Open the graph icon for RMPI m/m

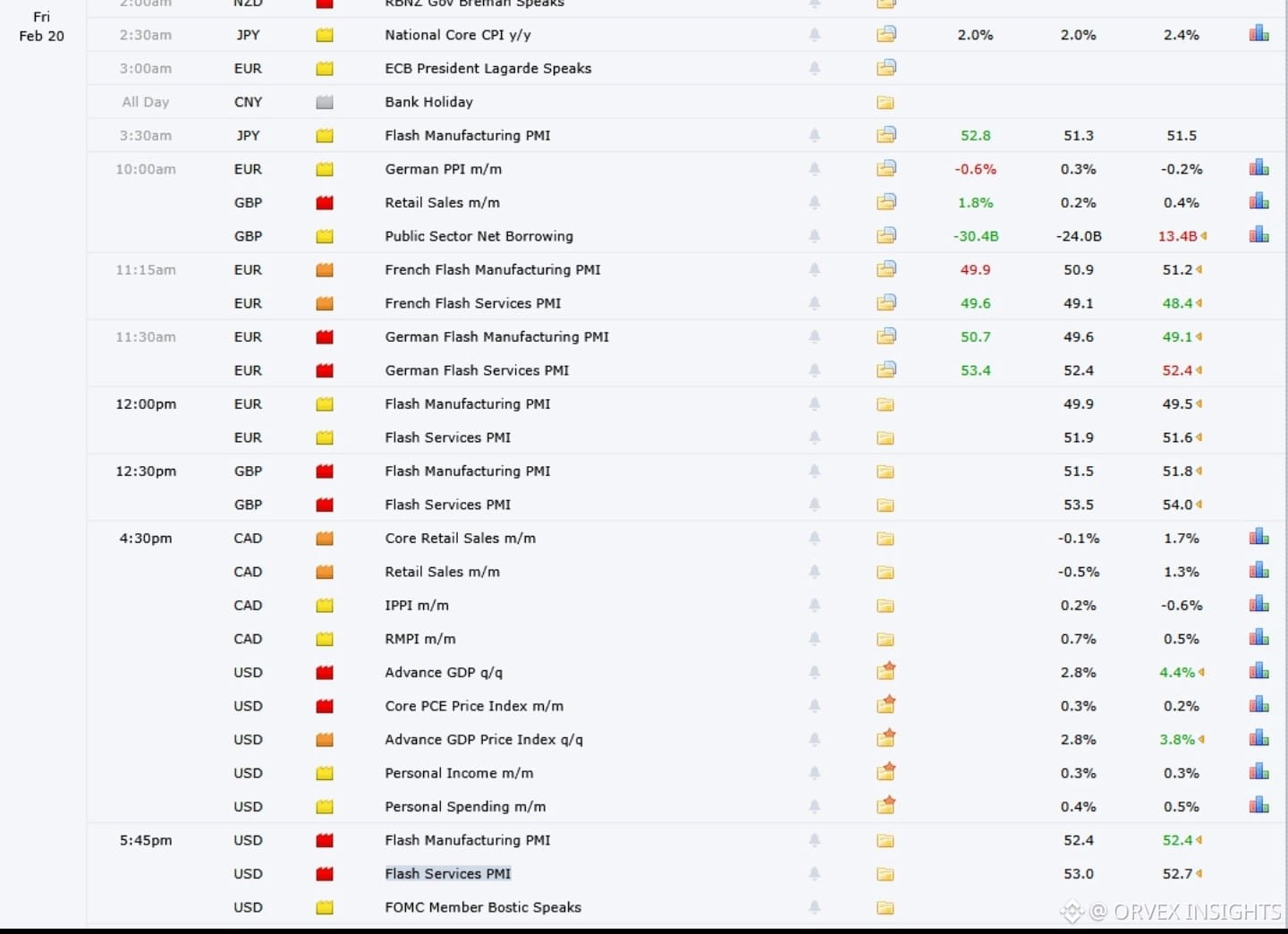1259,638
